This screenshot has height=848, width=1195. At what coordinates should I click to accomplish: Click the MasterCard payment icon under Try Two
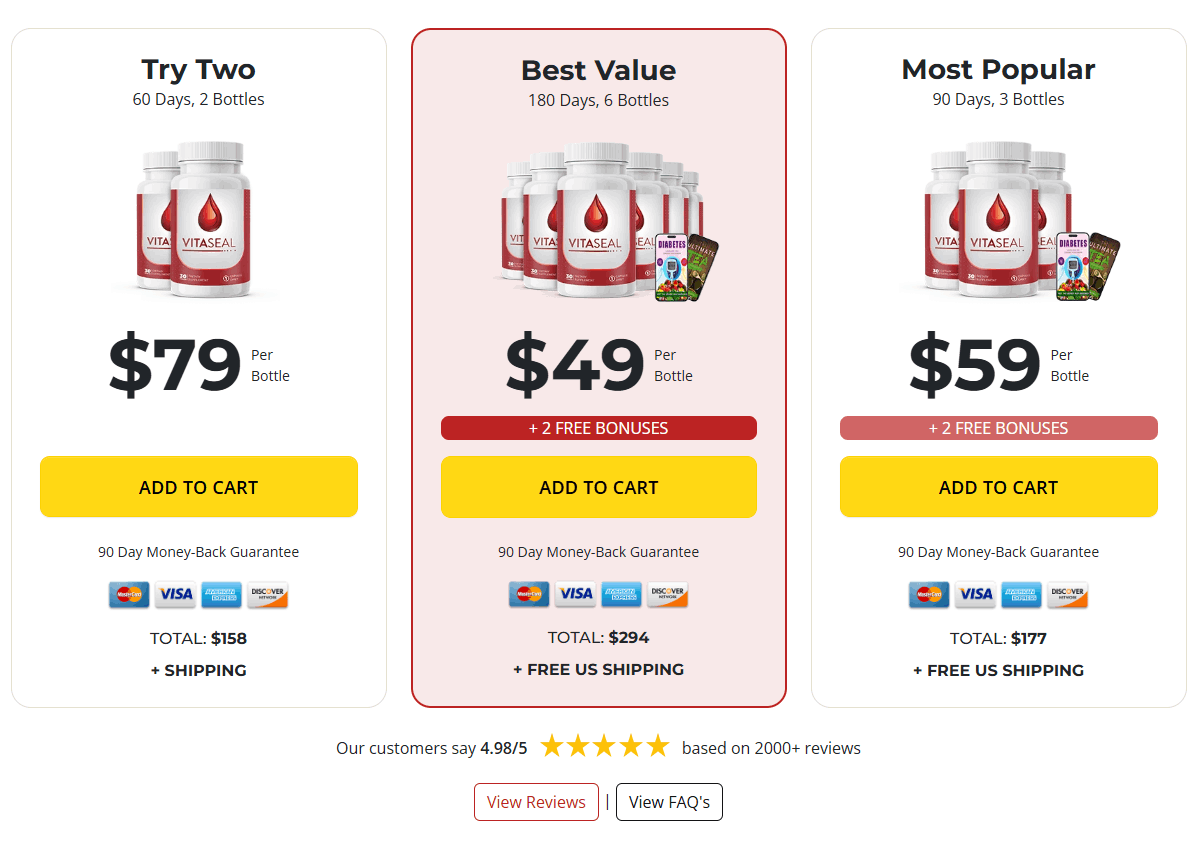point(128,594)
